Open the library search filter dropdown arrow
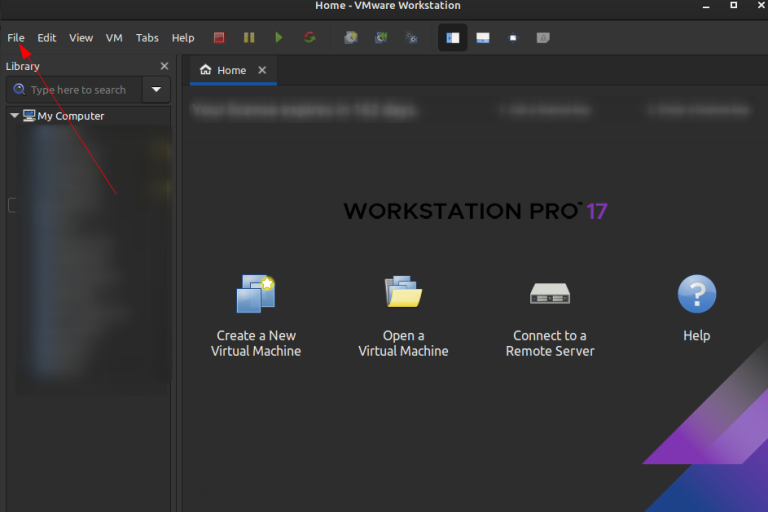This screenshot has height=512, width=768. point(156,90)
